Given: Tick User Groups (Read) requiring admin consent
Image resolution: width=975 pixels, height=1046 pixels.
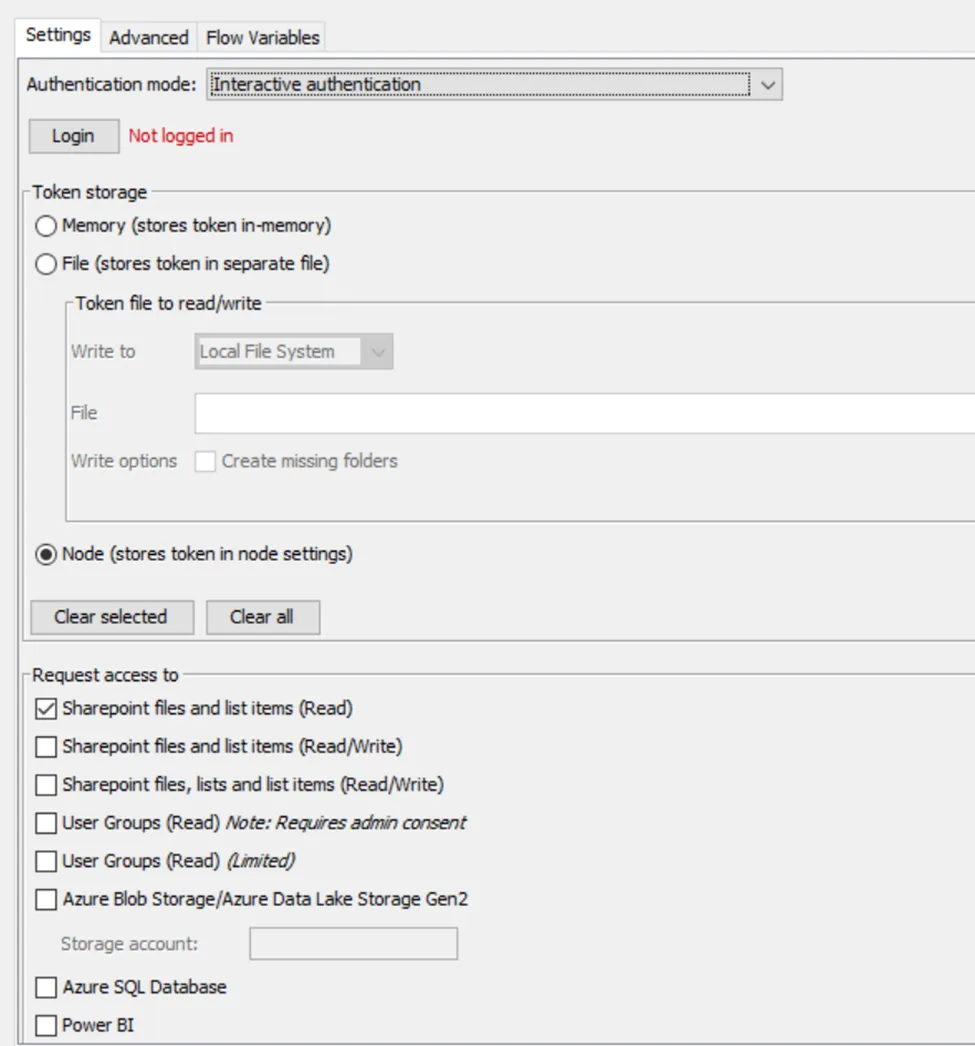Looking at the screenshot, I should click(x=46, y=824).
